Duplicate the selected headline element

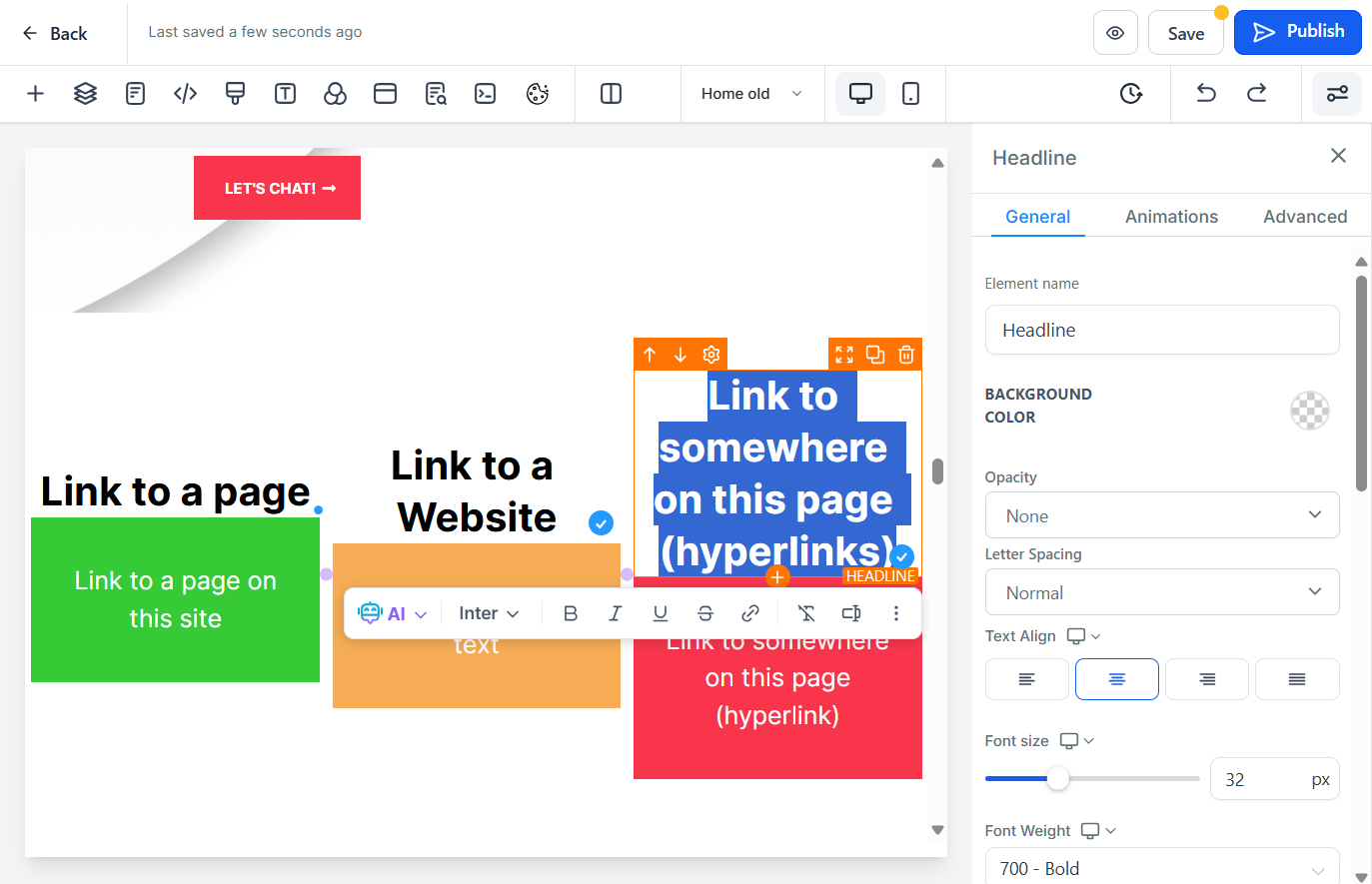(x=875, y=355)
